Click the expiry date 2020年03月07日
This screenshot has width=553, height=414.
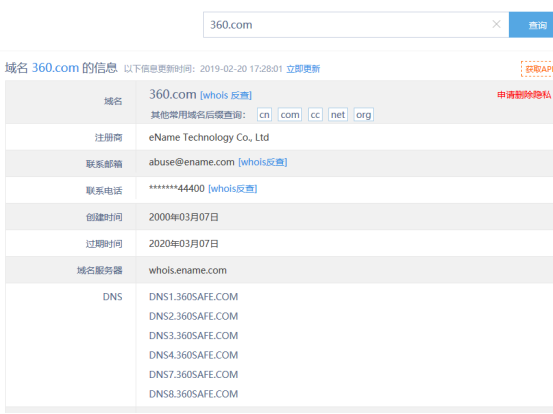pos(184,244)
